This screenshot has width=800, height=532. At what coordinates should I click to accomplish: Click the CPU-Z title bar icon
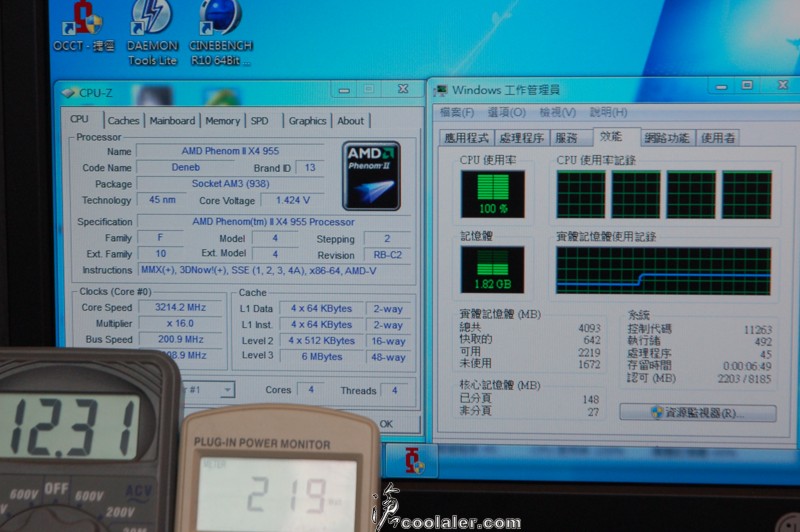[68, 93]
